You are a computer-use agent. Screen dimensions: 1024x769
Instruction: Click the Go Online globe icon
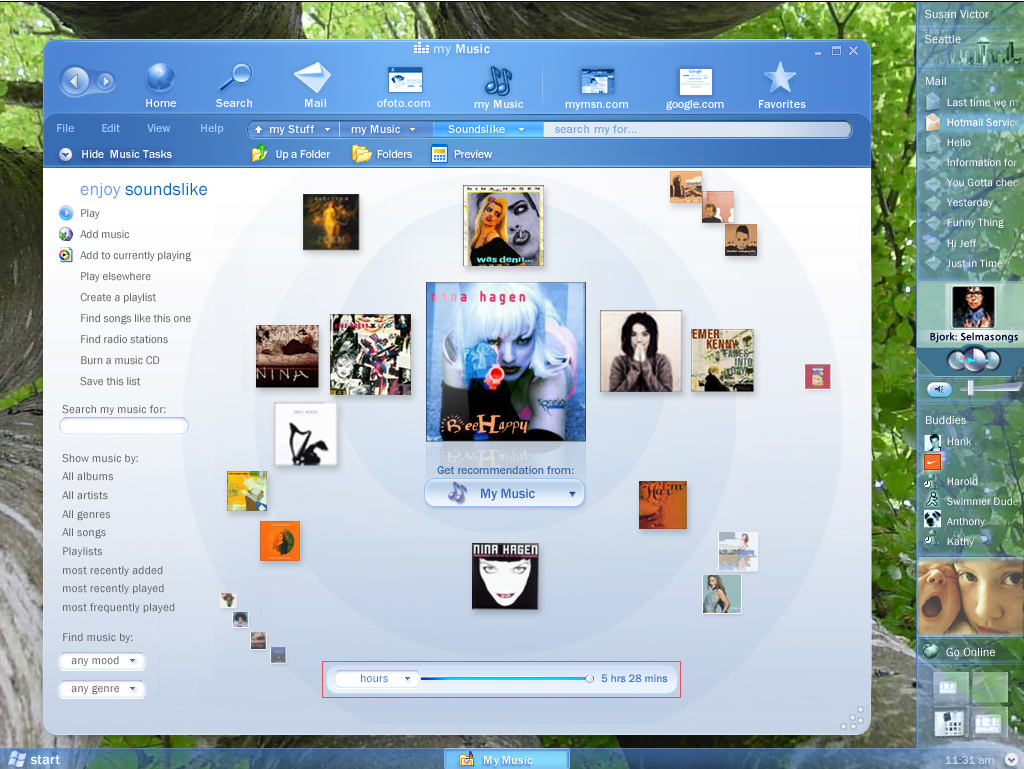pyautogui.click(x=931, y=651)
